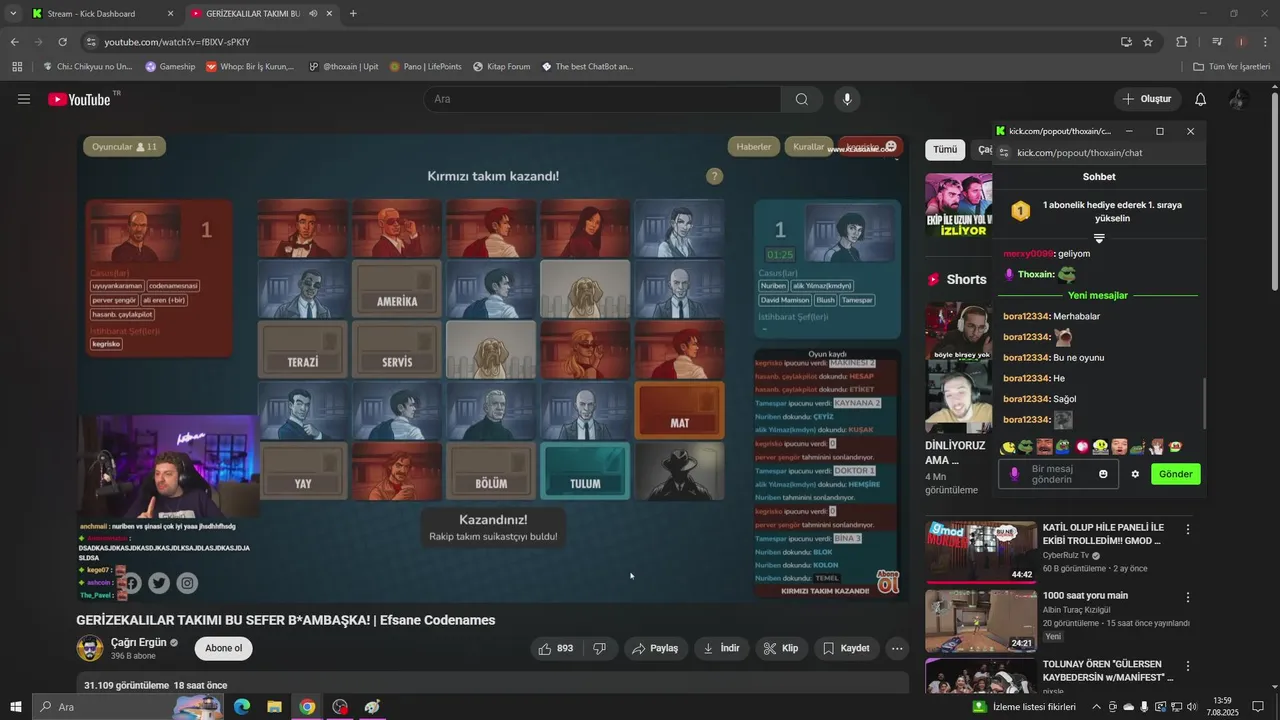The height and width of the screenshot is (720, 1280).
Task: Click the Kurallar button in the game
Action: point(808,147)
